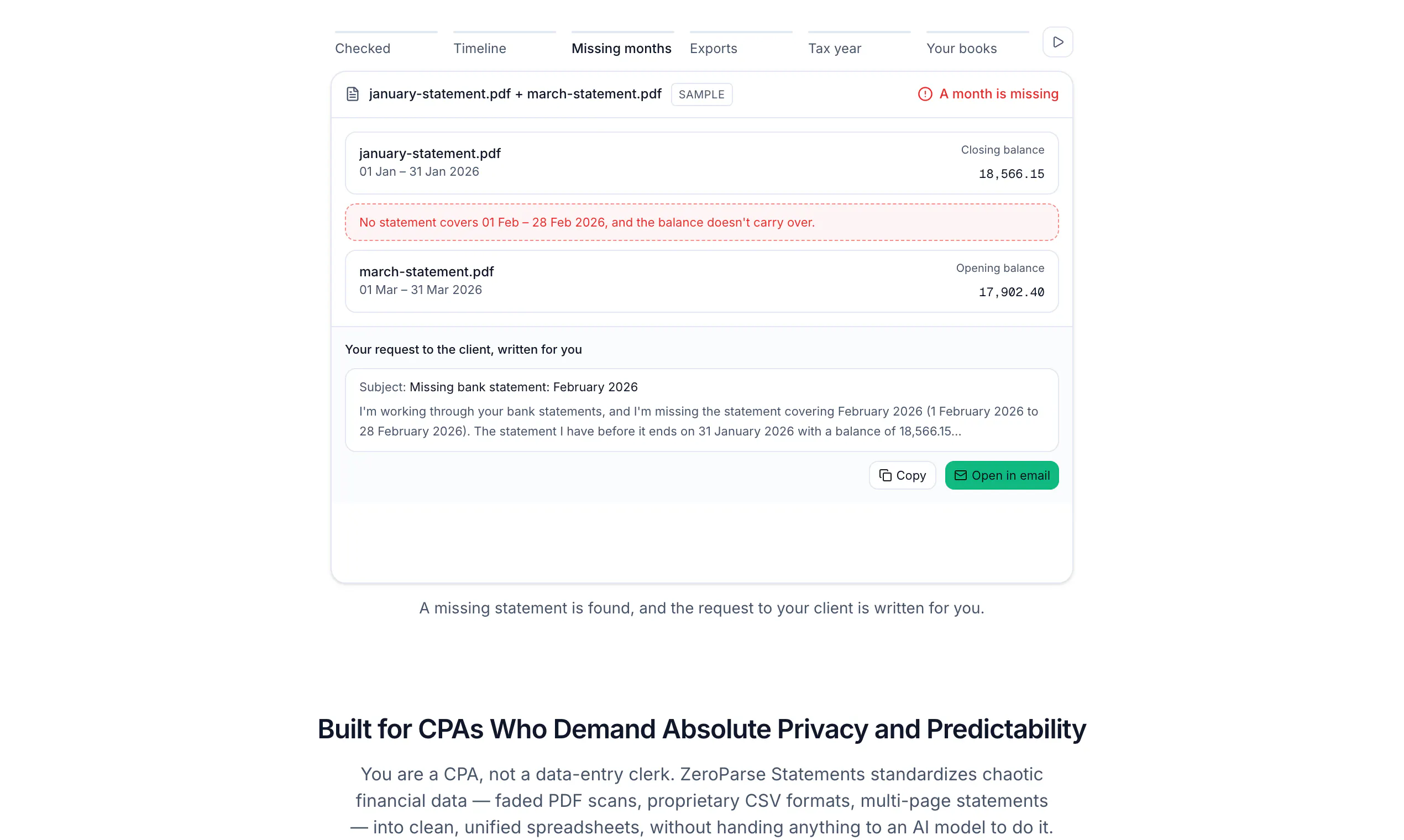Click the progress bar above Exports

[x=741, y=32]
